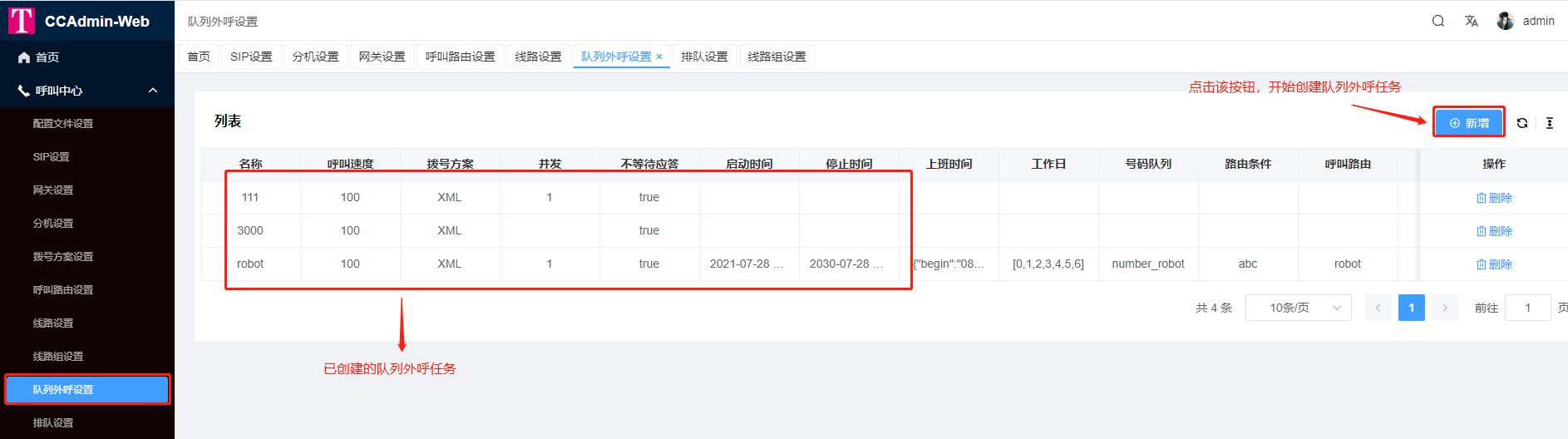Go to previous page arrow
Image resolution: width=1568 pixels, height=439 pixels.
coord(1378,308)
